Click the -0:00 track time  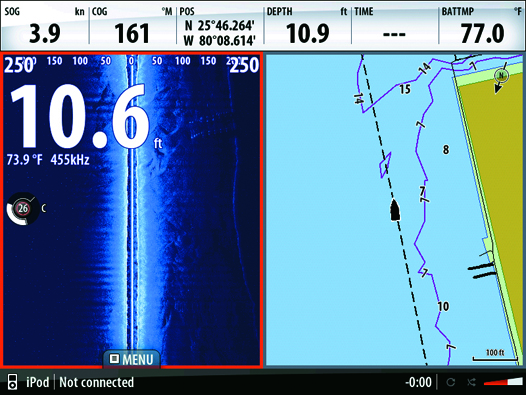(418, 382)
